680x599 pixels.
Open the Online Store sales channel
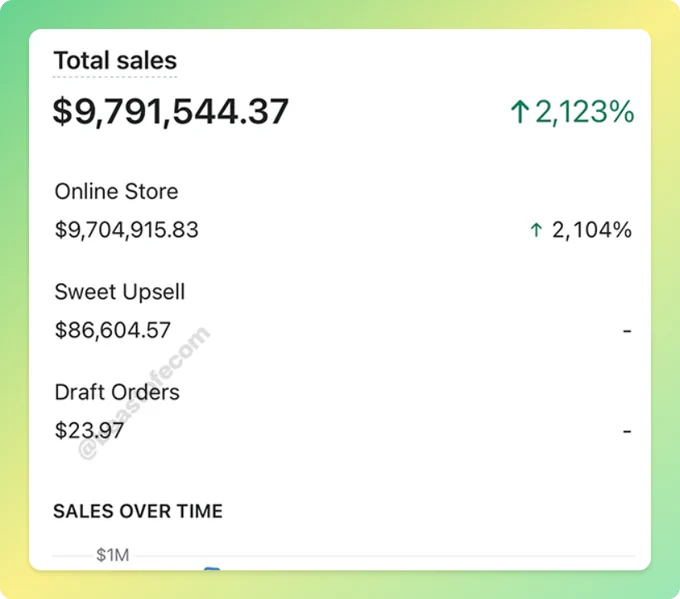tap(116, 191)
